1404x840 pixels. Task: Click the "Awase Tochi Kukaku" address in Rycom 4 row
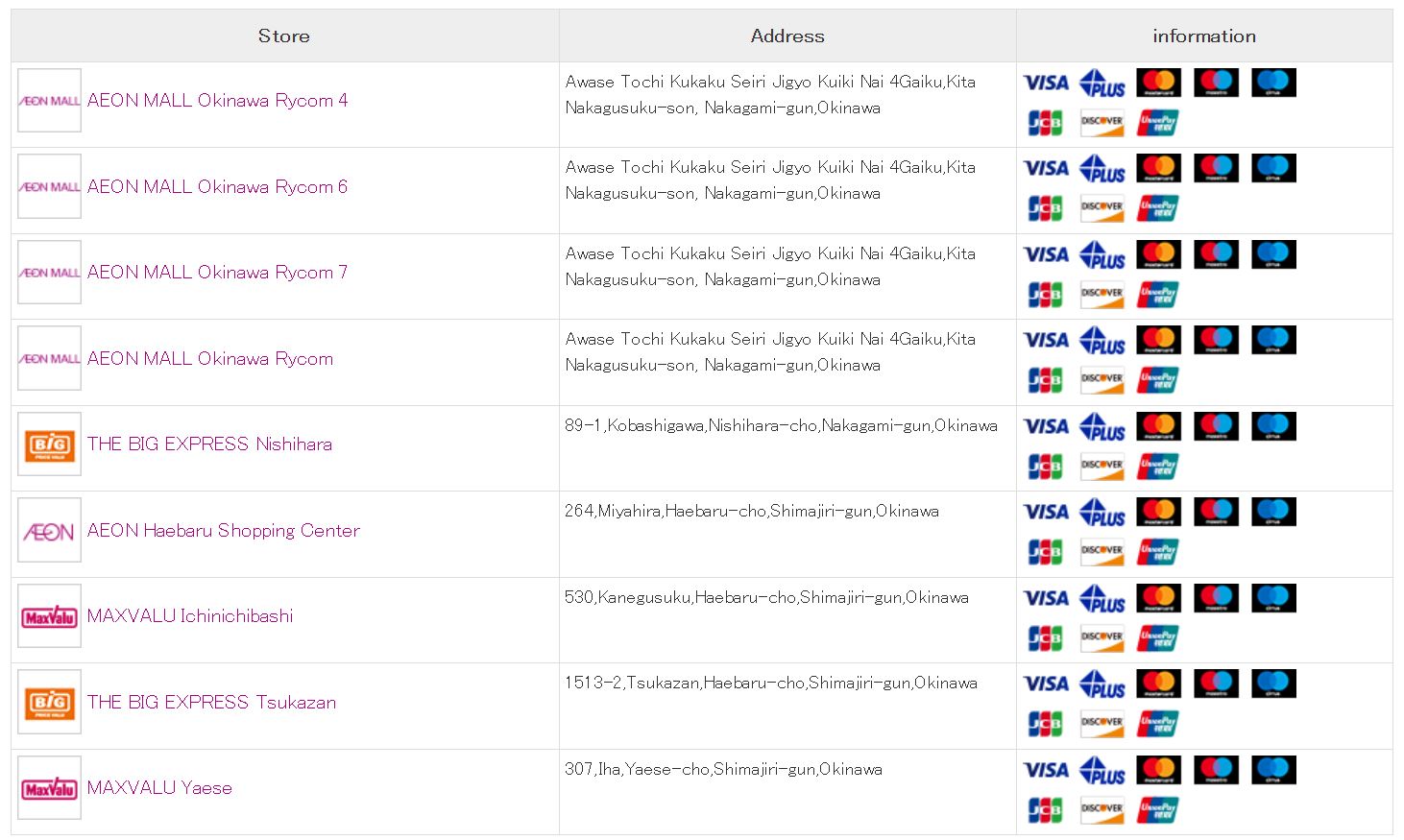(x=770, y=95)
